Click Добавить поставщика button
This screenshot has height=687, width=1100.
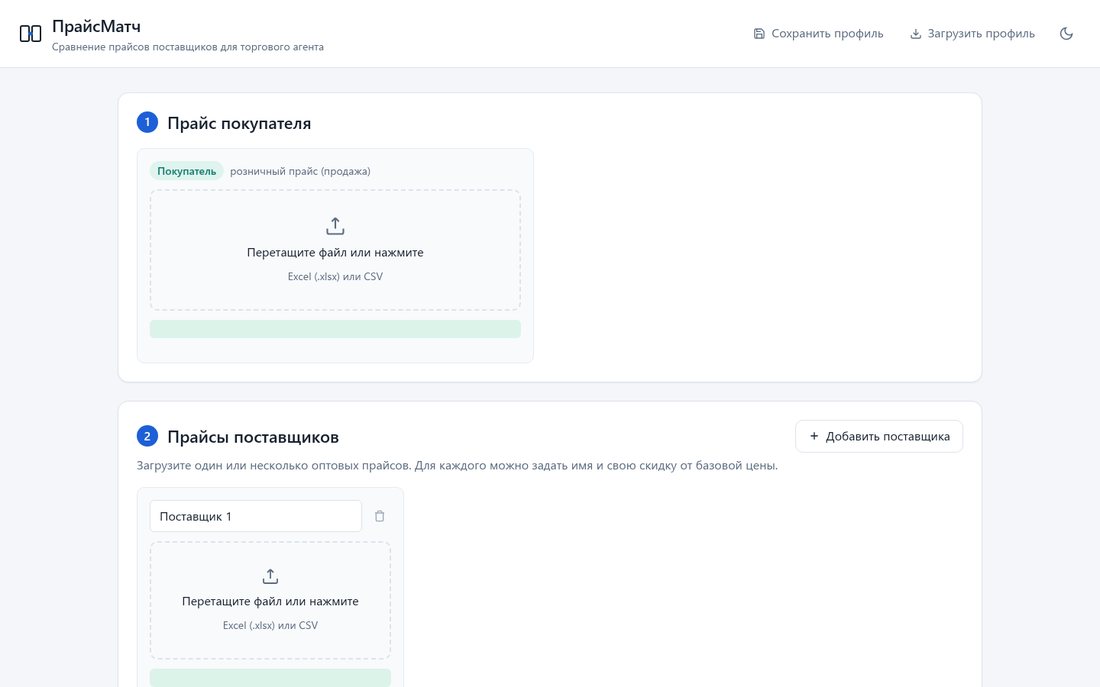pos(879,436)
